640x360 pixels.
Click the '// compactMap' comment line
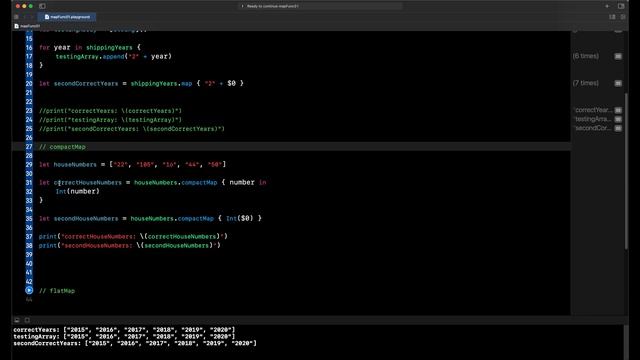tap(62, 147)
